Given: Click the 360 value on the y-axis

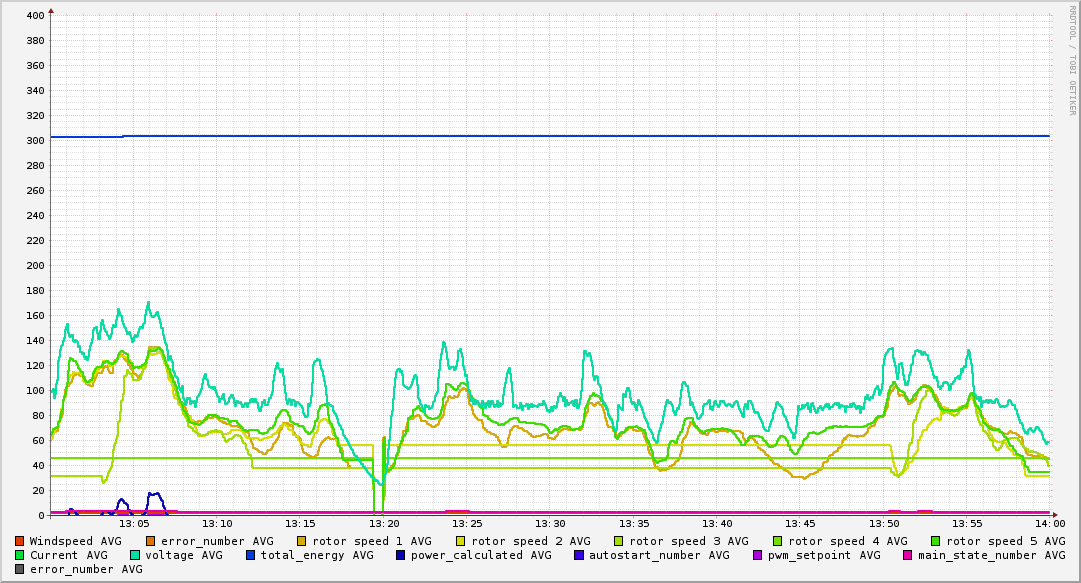Looking at the screenshot, I should point(35,65).
